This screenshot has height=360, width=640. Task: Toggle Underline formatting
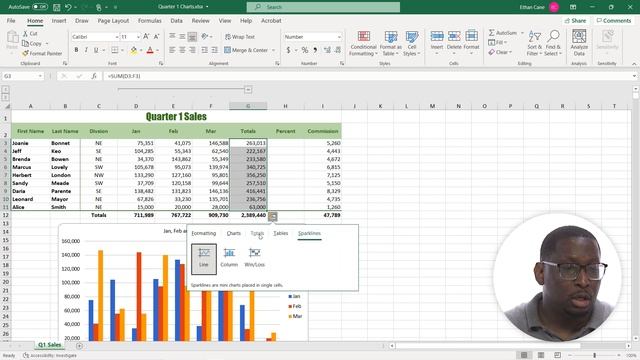click(x=96, y=50)
